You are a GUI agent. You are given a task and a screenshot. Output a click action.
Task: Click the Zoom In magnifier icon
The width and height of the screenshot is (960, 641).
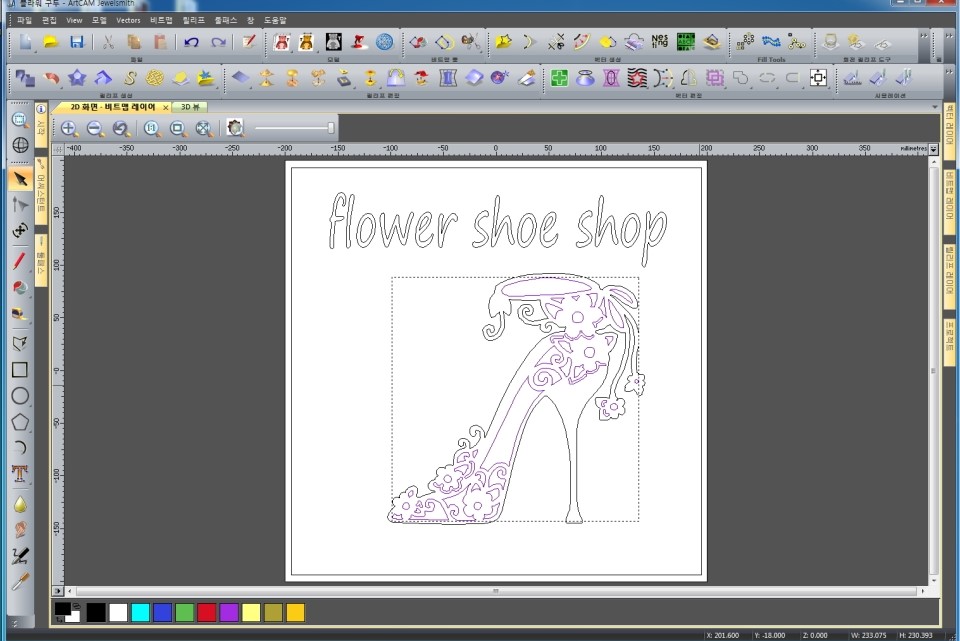tap(69, 128)
